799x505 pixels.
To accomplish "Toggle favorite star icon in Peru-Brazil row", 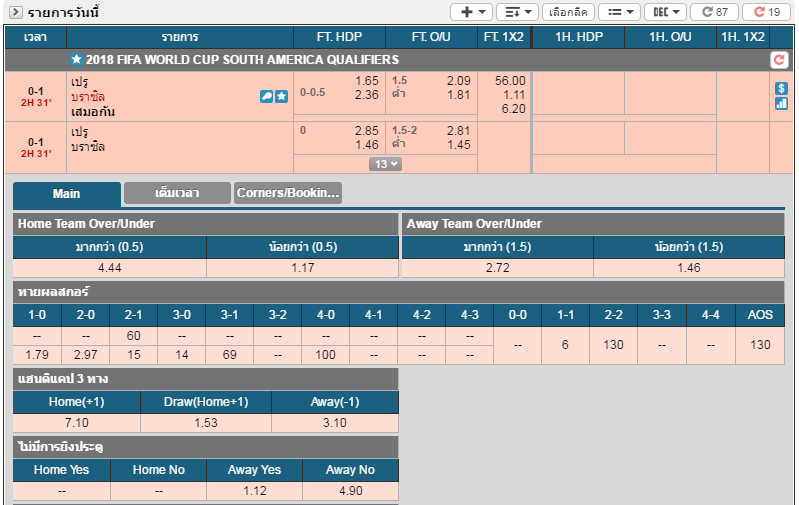I will 281,96.
